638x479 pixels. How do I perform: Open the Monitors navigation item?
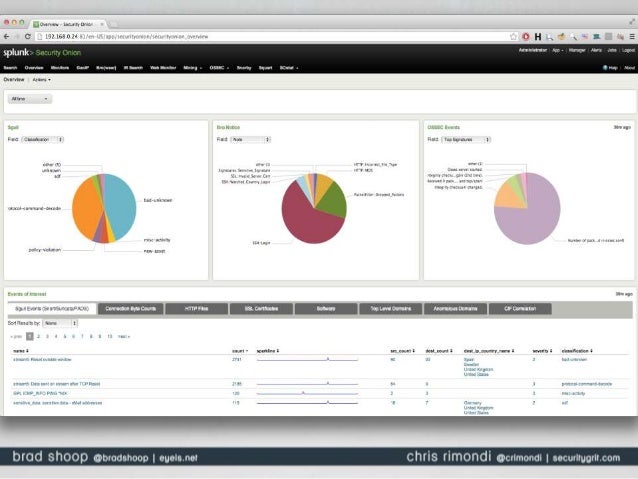[60, 68]
